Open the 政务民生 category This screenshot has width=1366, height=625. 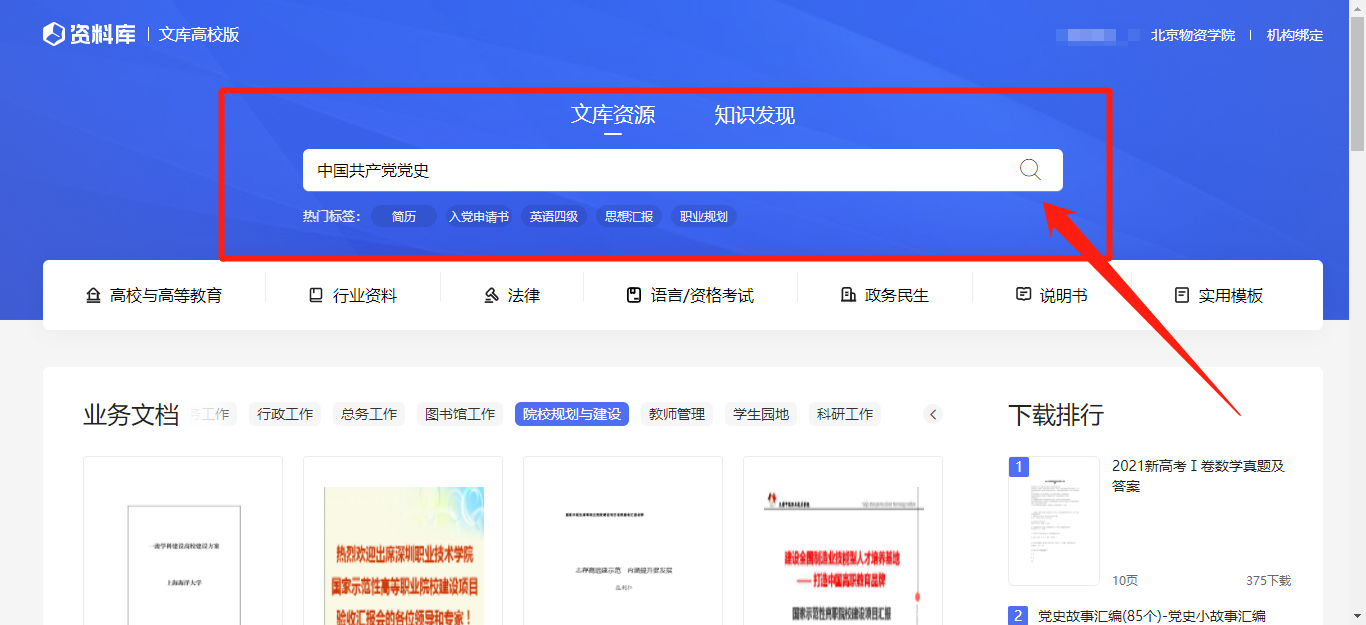884,295
